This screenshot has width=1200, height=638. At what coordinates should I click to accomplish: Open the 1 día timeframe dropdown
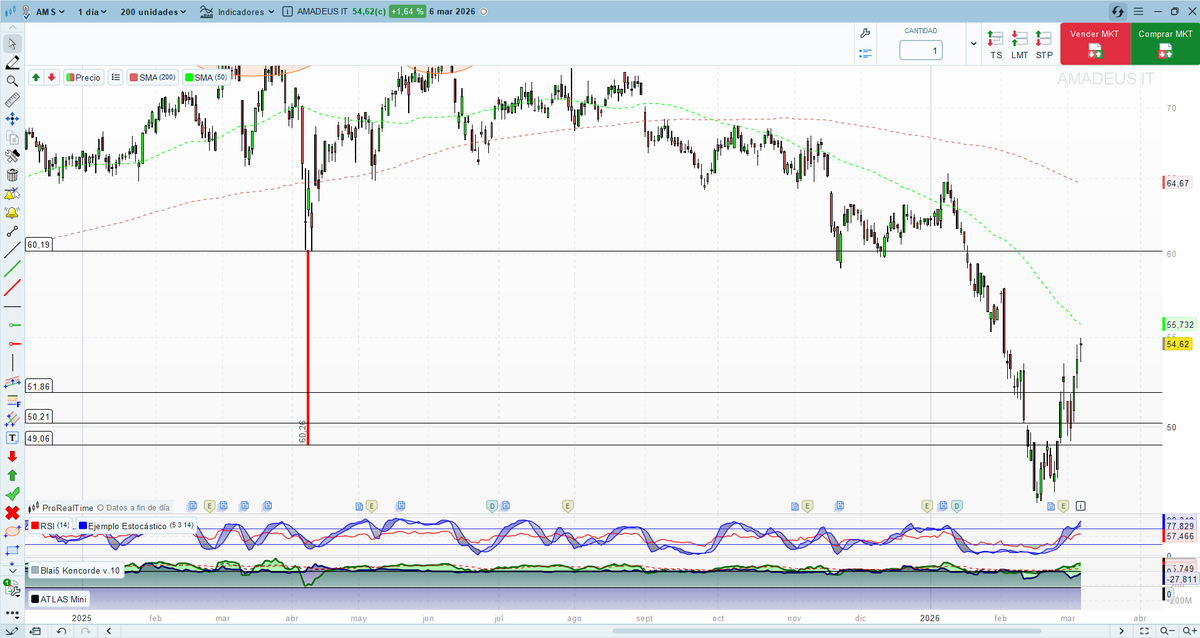(92, 12)
